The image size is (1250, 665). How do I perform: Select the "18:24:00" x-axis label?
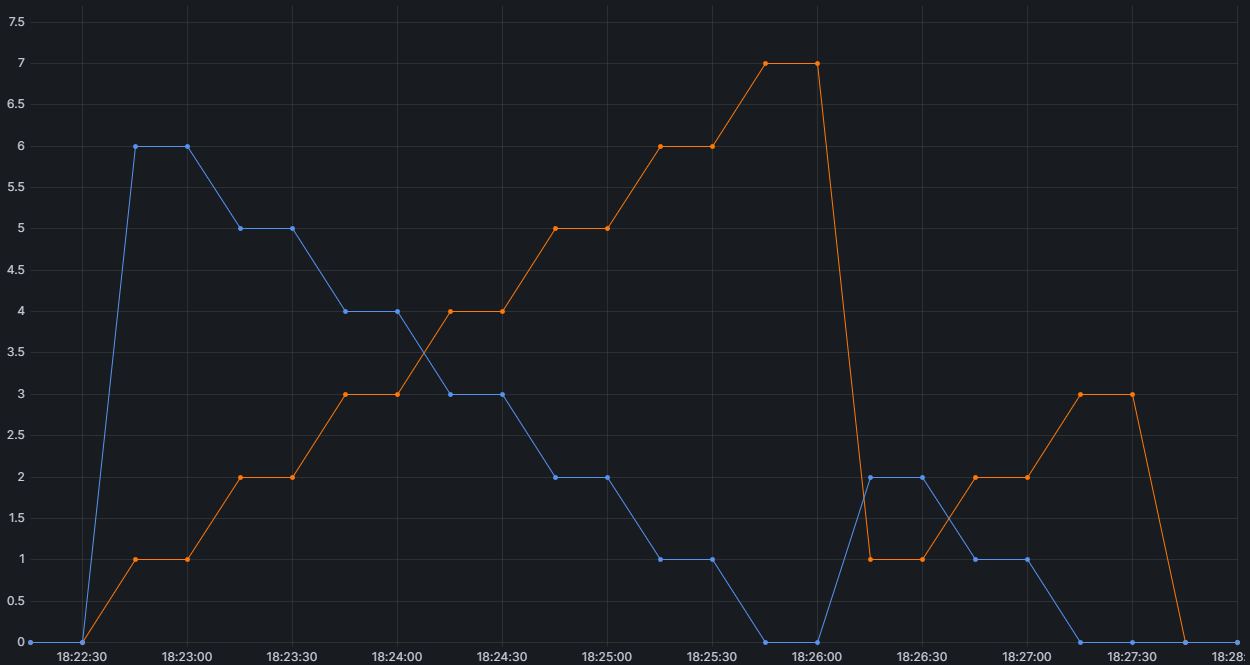click(397, 657)
